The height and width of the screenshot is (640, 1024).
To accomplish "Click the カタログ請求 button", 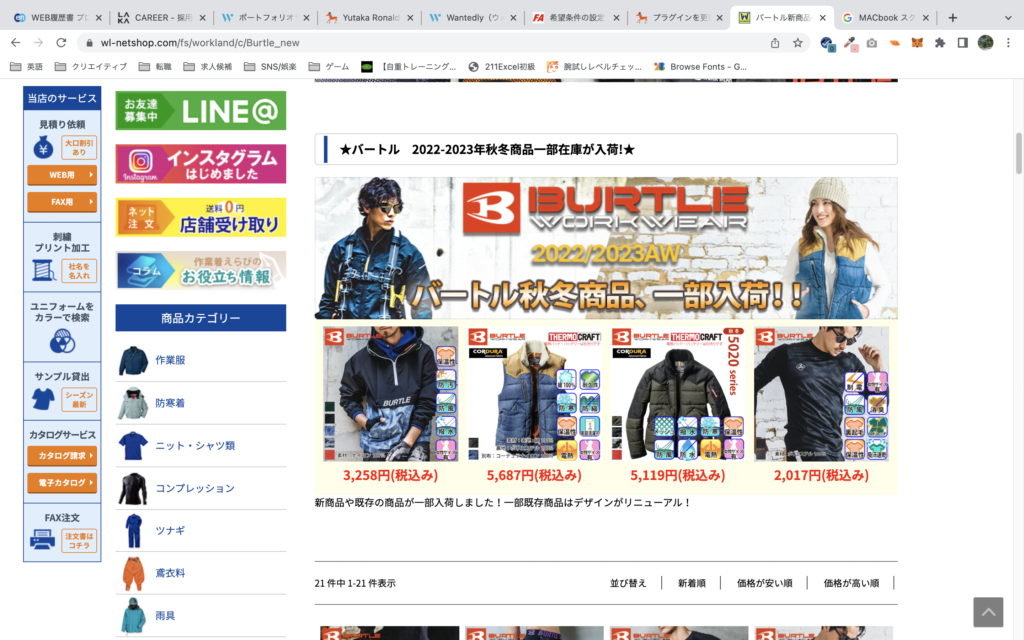I will point(62,456).
